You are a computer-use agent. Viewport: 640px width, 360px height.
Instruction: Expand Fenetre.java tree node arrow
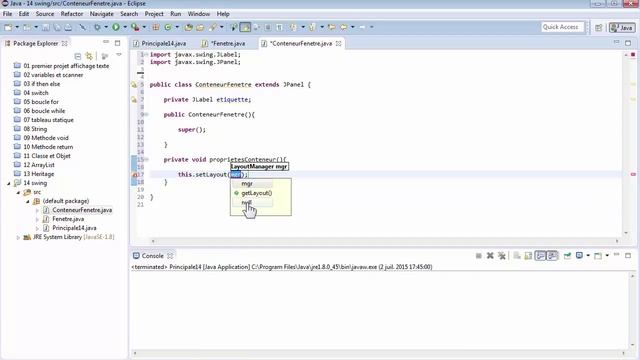click(x=37, y=219)
